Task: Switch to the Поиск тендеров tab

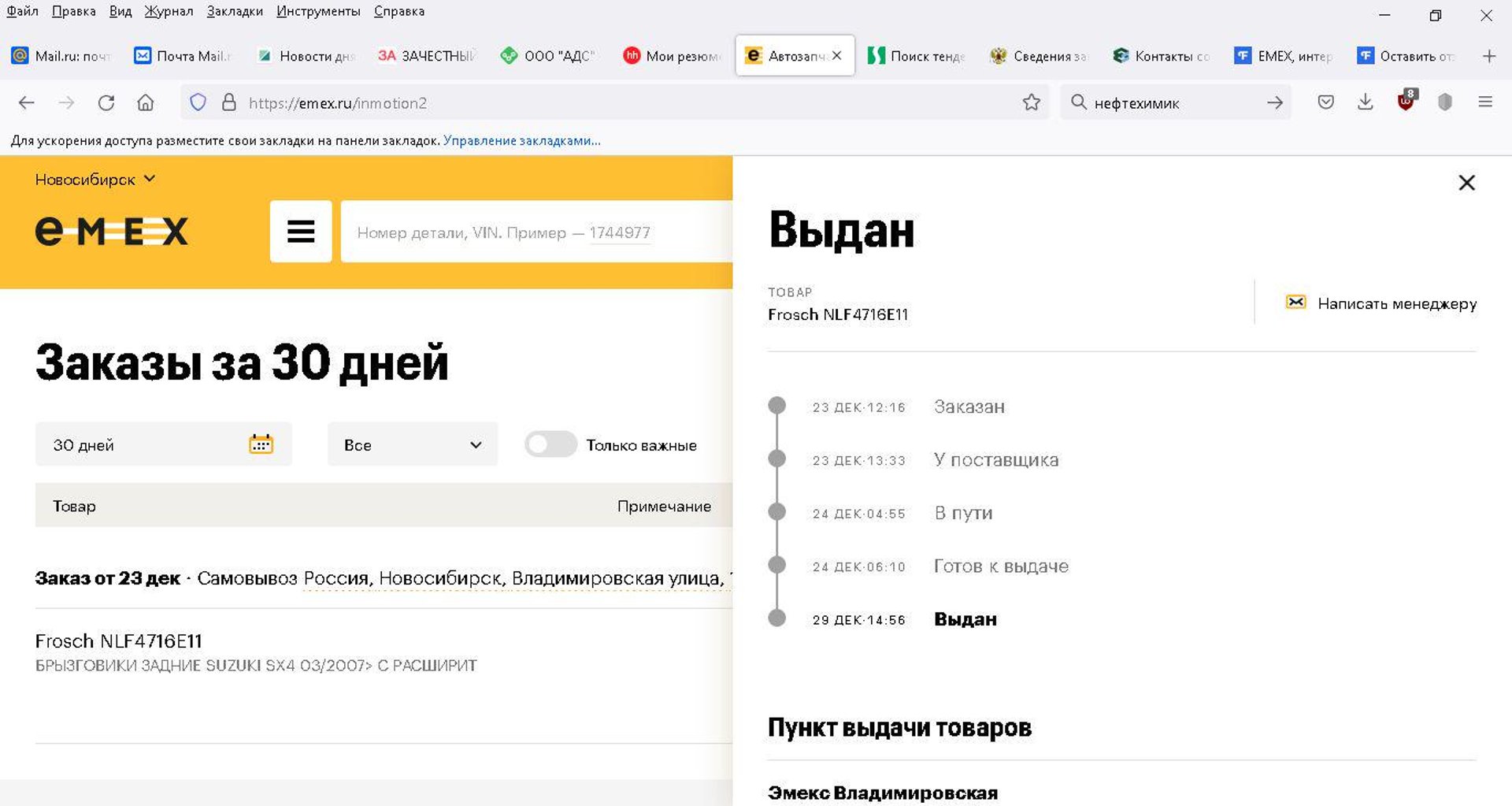Action: point(917,56)
